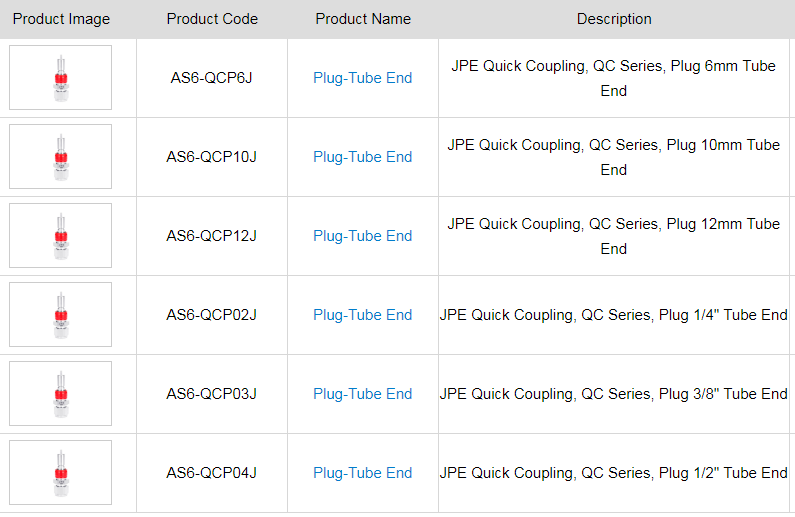This screenshot has width=795, height=517.
Task: Click description for Plug 3/8" Tube End
Action: 614,394
